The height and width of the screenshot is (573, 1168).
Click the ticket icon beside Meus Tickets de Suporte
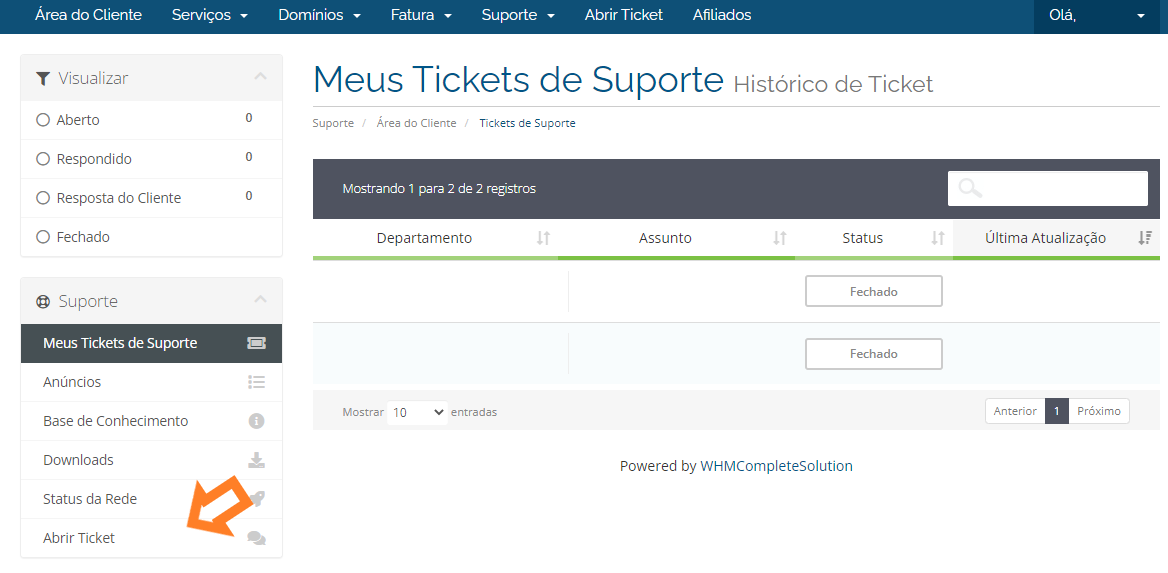click(x=256, y=344)
